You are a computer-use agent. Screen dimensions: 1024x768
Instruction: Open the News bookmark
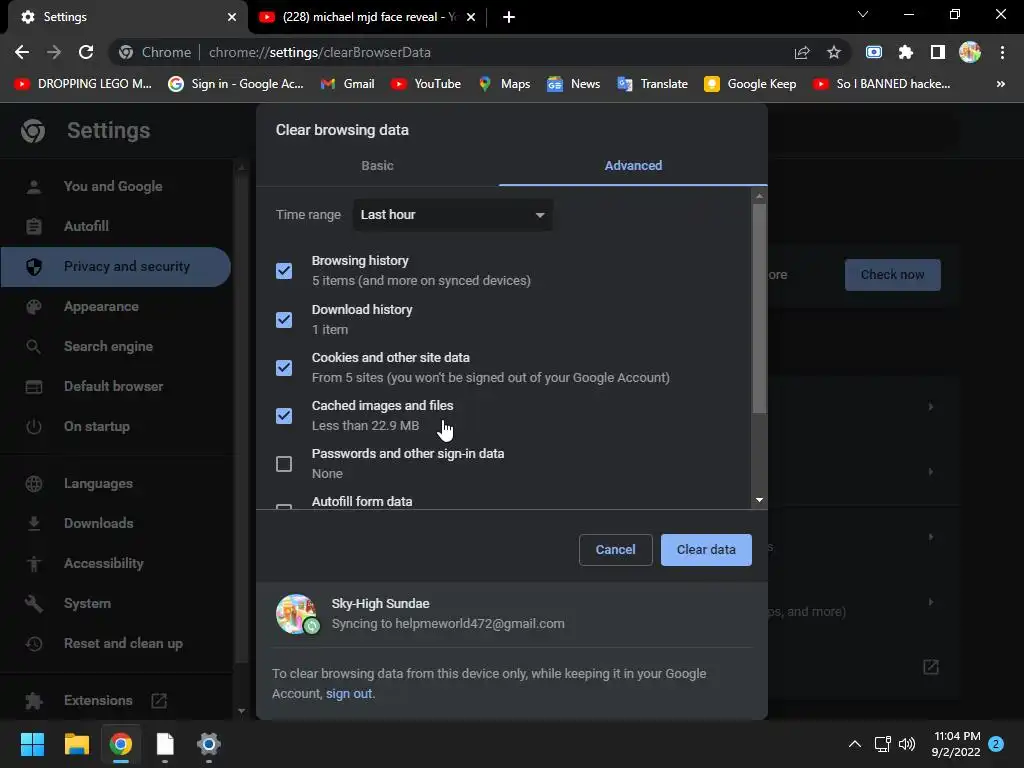pyautogui.click(x=573, y=84)
